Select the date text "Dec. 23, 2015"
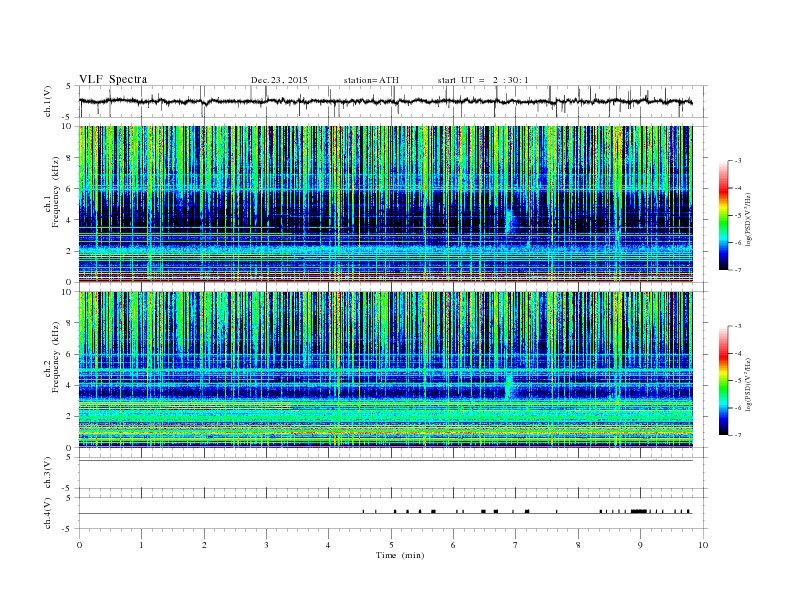The width and height of the screenshot is (792, 612). tap(279, 80)
